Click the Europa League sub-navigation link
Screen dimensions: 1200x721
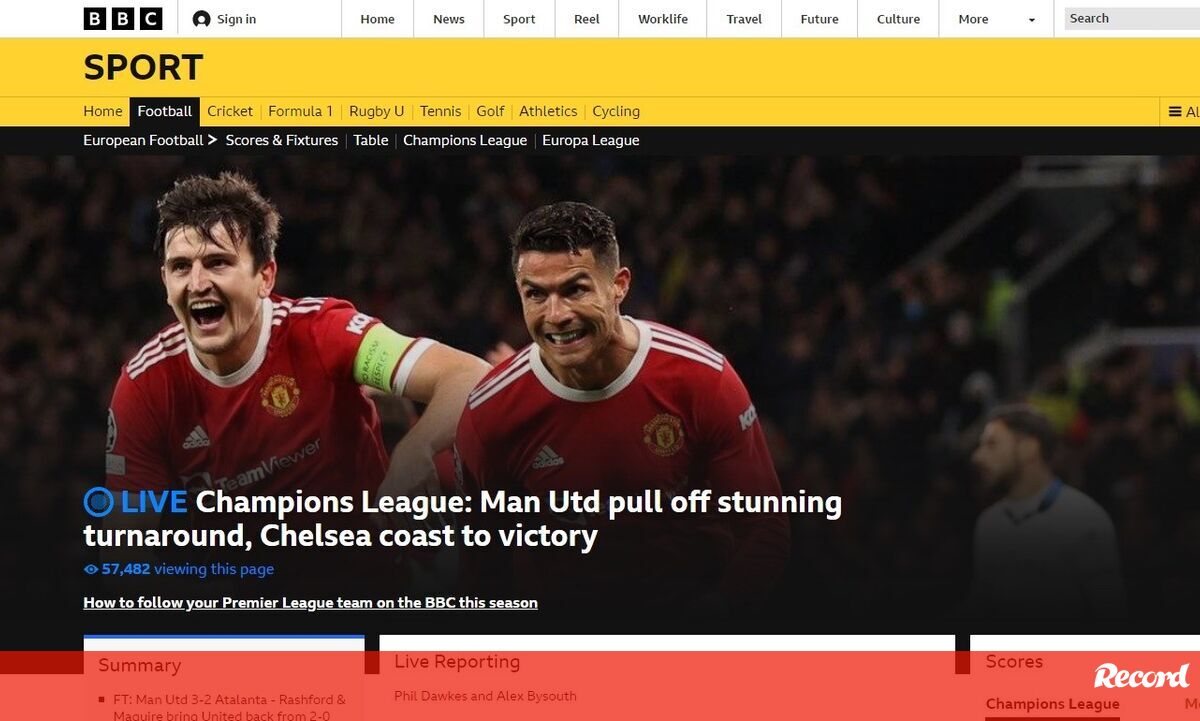click(x=591, y=140)
